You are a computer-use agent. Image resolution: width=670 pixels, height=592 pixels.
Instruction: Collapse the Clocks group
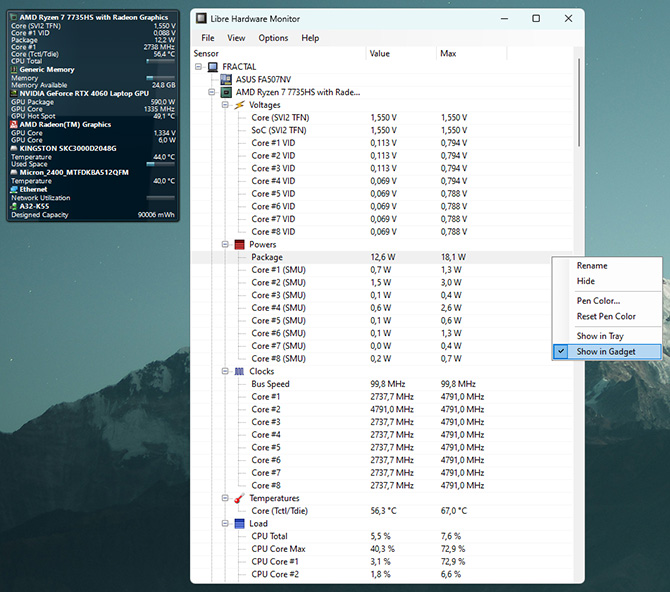[x=225, y=371]
